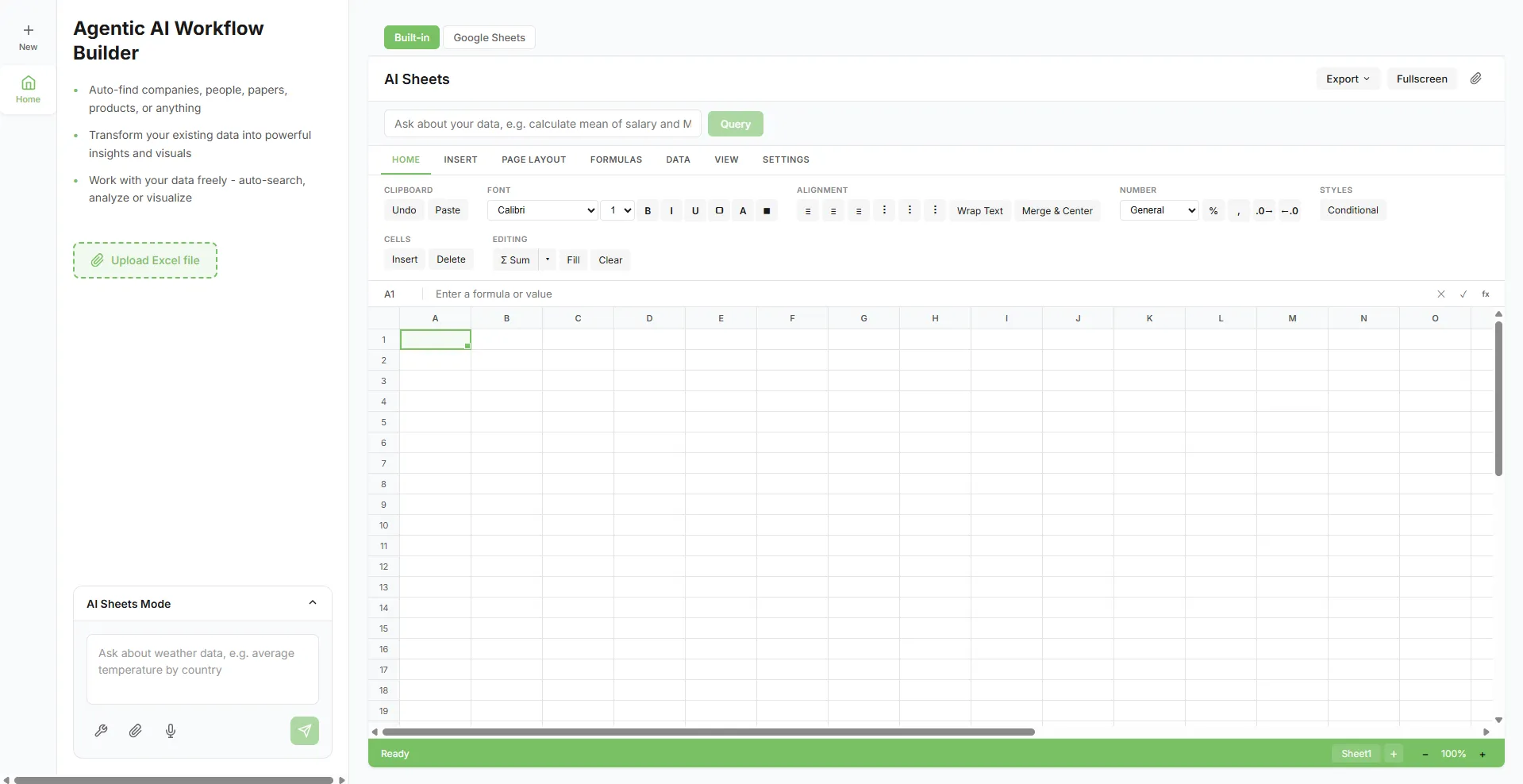Click the Upload Excel file button
The height and width of the screenshot is (784, 1523).
[x=144, y=259]
